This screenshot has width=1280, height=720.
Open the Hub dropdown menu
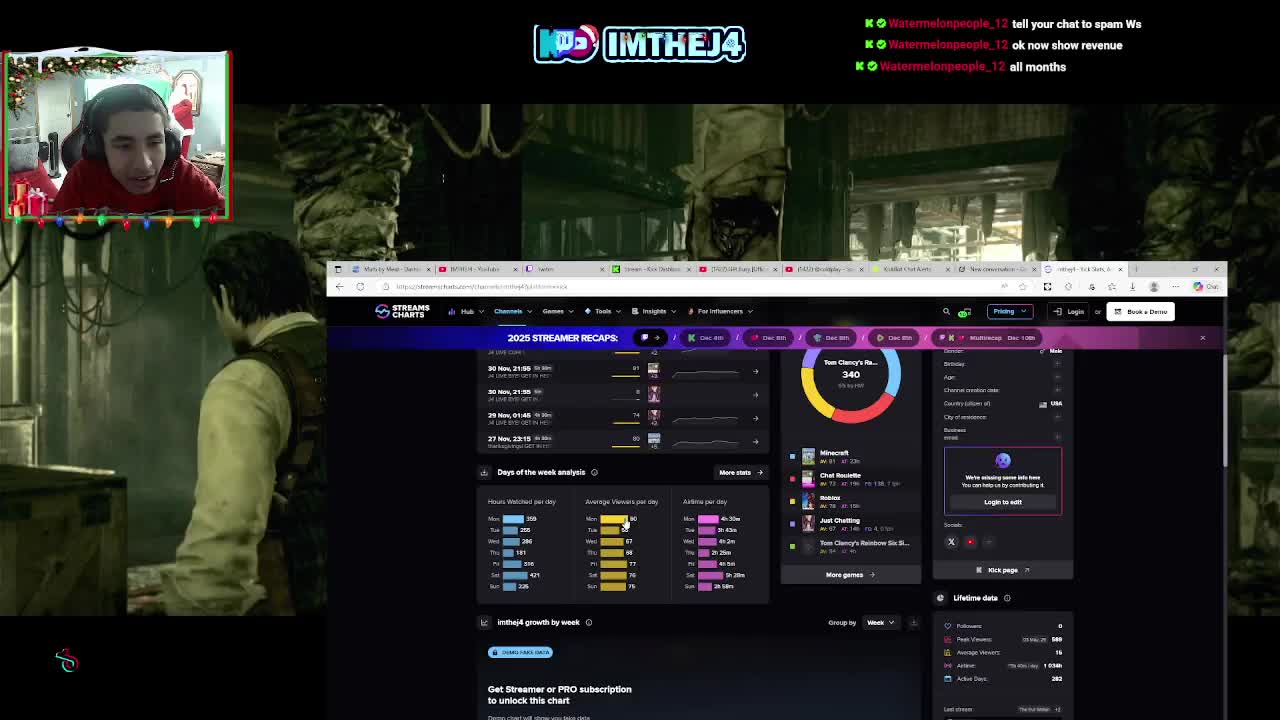tap(465, 312)
